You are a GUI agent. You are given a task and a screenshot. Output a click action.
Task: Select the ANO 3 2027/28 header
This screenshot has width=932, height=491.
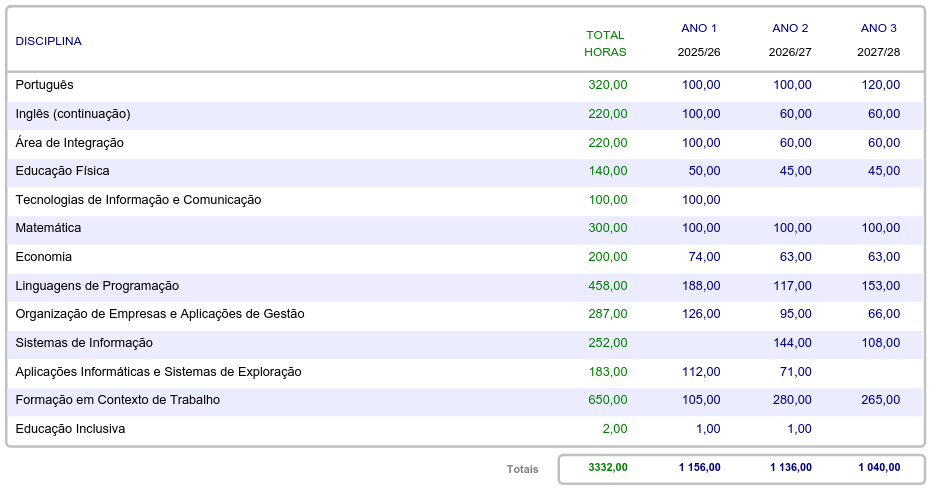(878, 40)
